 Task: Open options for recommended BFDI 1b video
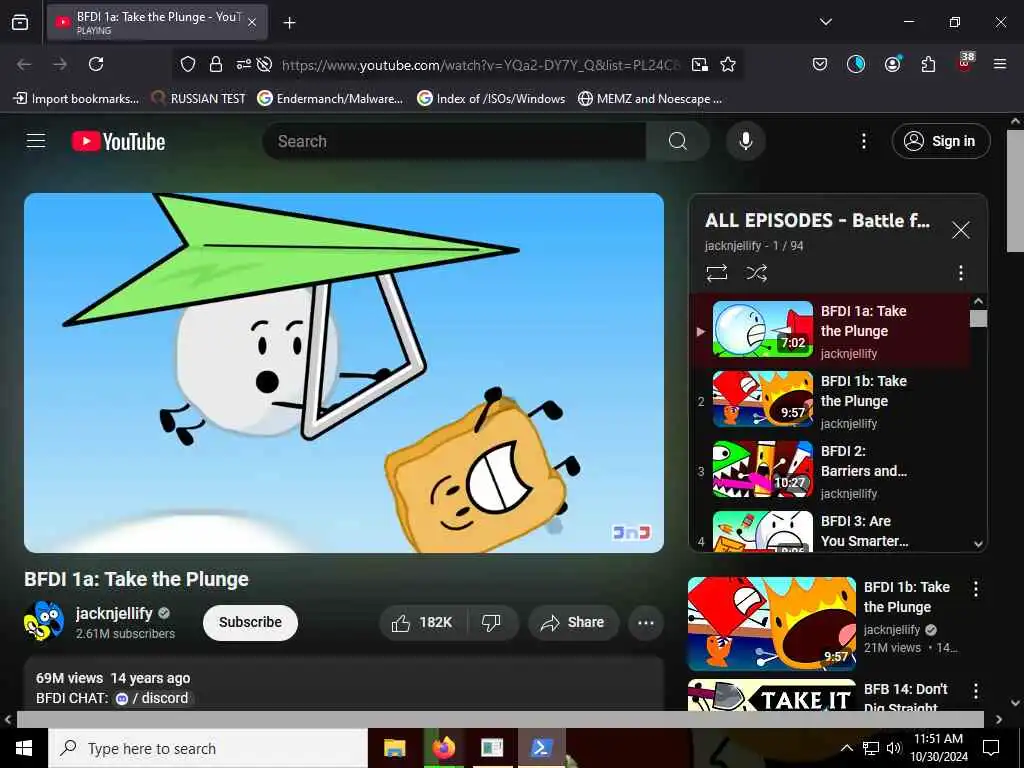976,589
